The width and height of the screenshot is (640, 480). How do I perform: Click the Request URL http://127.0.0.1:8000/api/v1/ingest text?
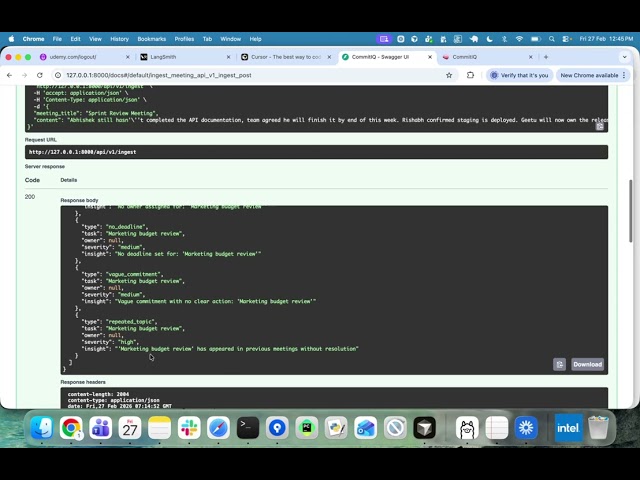coord(82,152)
